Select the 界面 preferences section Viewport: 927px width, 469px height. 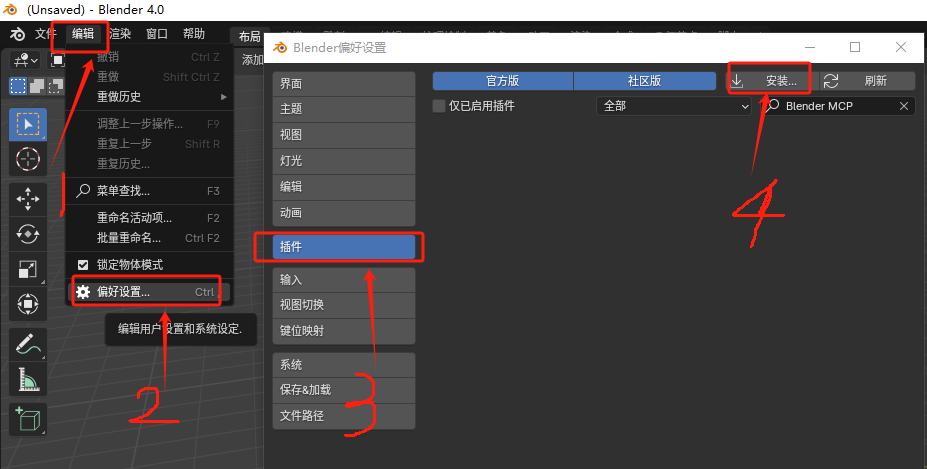[343, 84]
